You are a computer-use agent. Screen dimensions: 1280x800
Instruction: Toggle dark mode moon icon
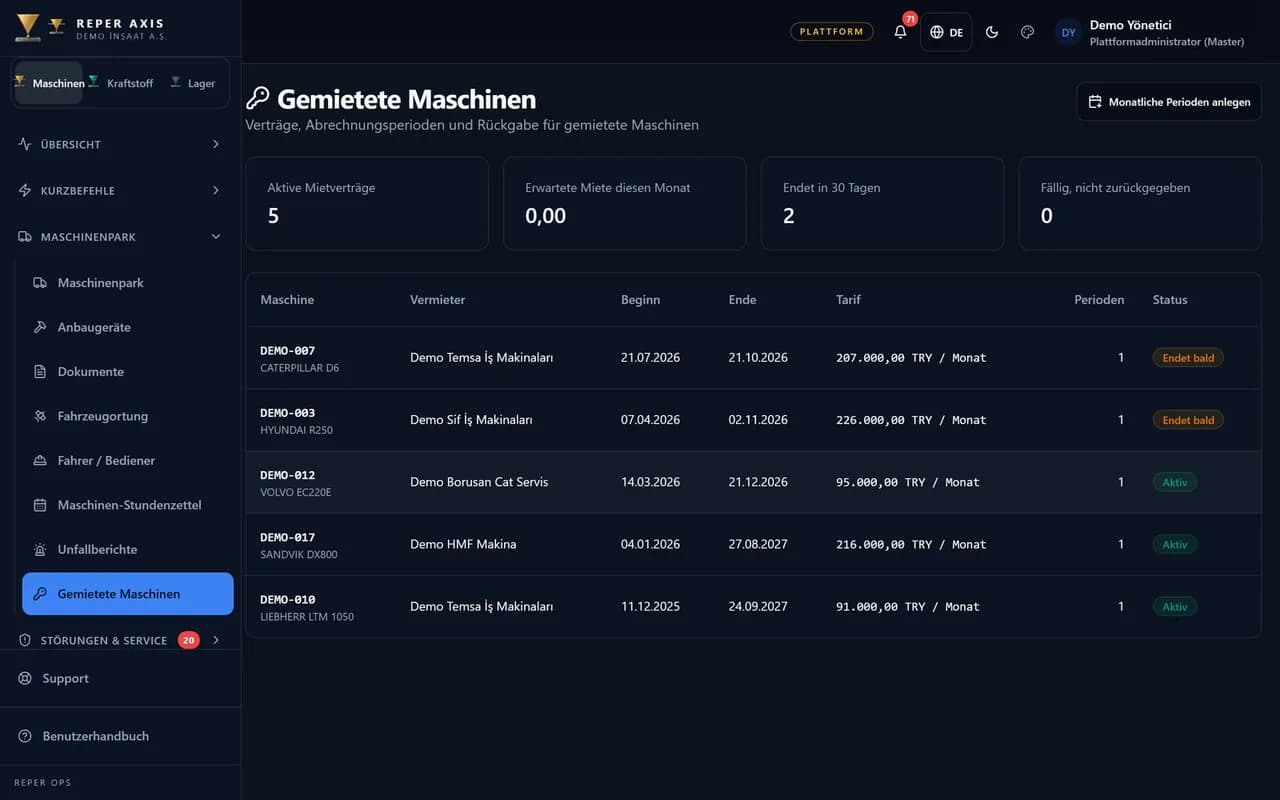coord(992,32)
